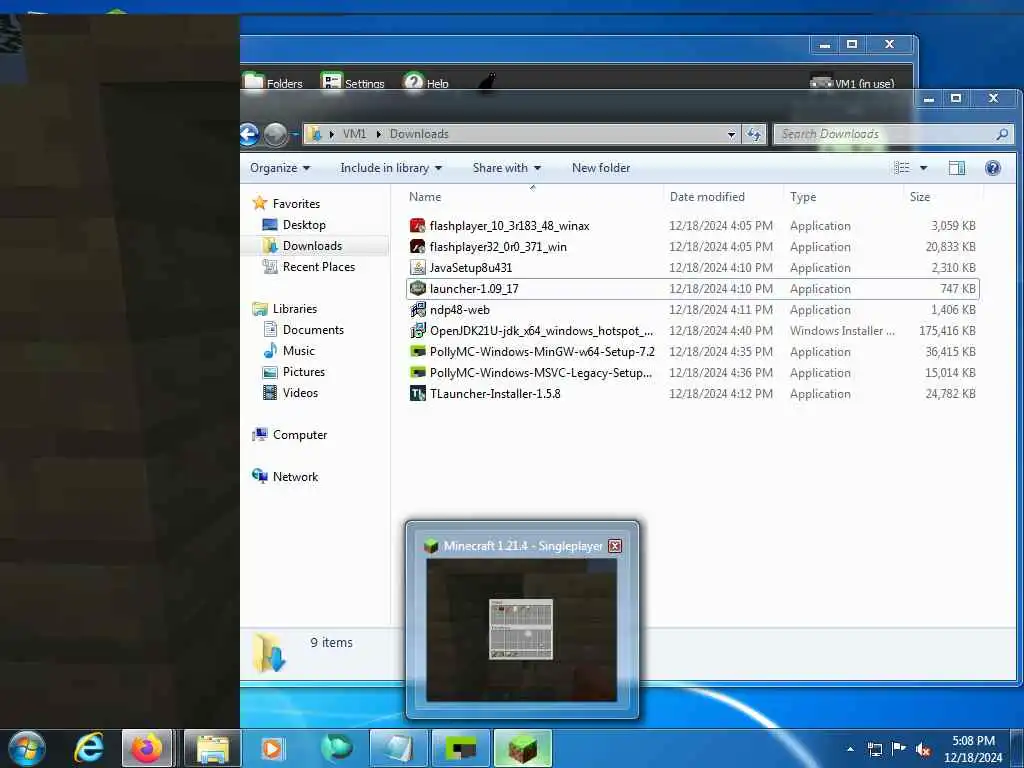The width and height of the screenshot is (1024, 768).
Task: Open Documents library
Action: point(313,330)
